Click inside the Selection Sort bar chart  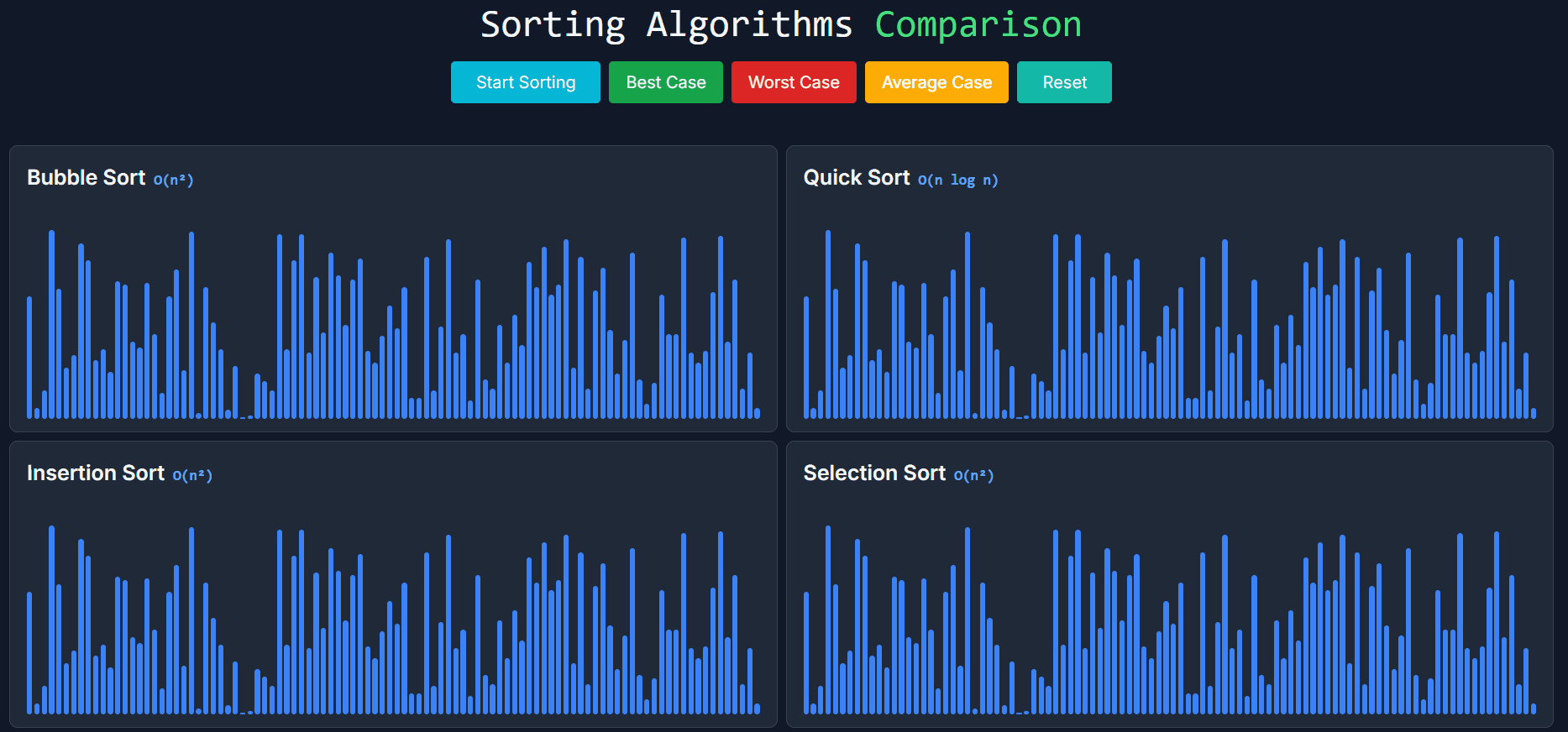click(x=1169, y=630)
